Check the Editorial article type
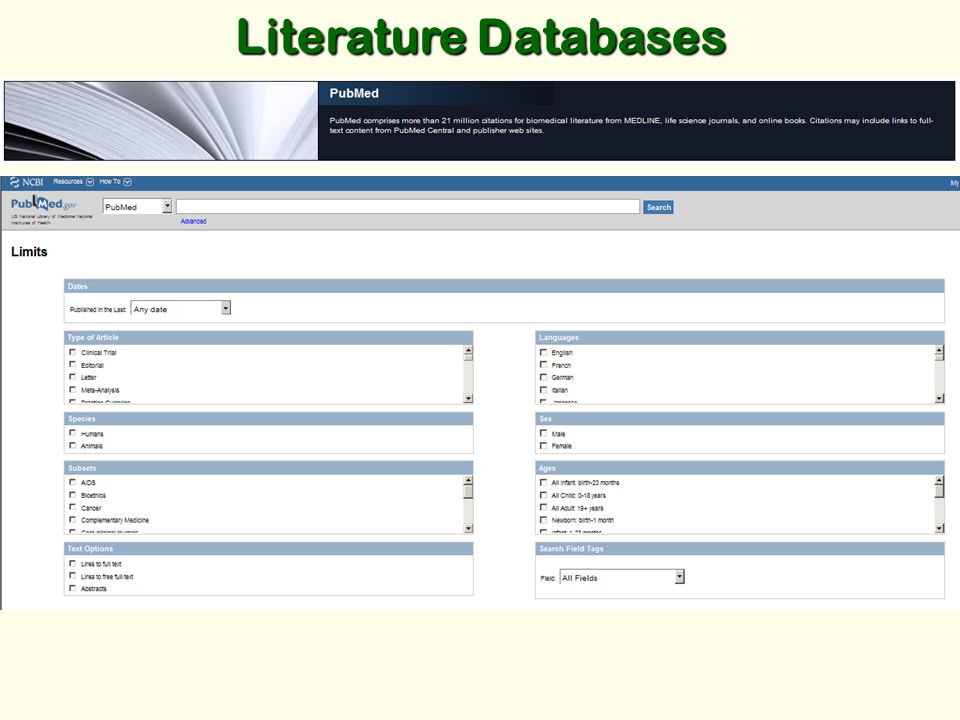Screen dimensions: 960x720 [x=73, y=364]
